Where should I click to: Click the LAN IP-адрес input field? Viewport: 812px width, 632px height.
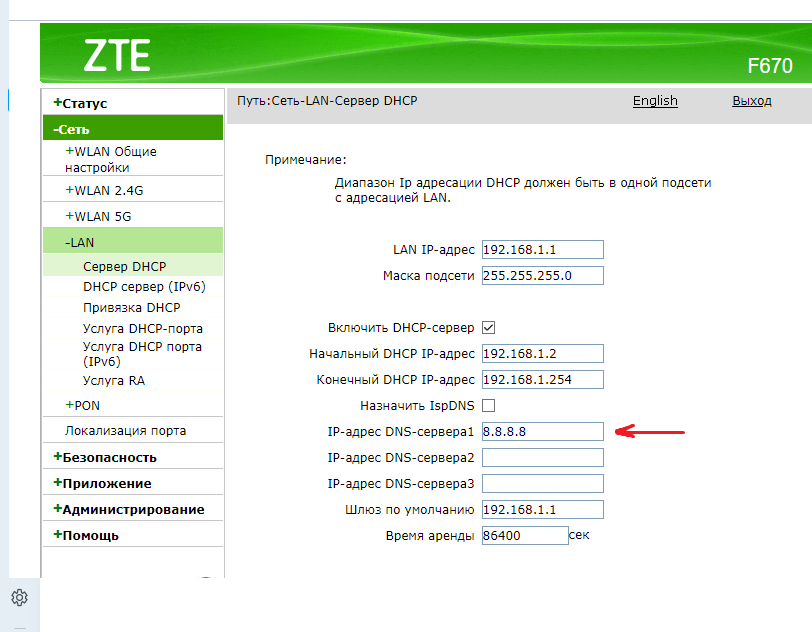click(x=543, y=250)
